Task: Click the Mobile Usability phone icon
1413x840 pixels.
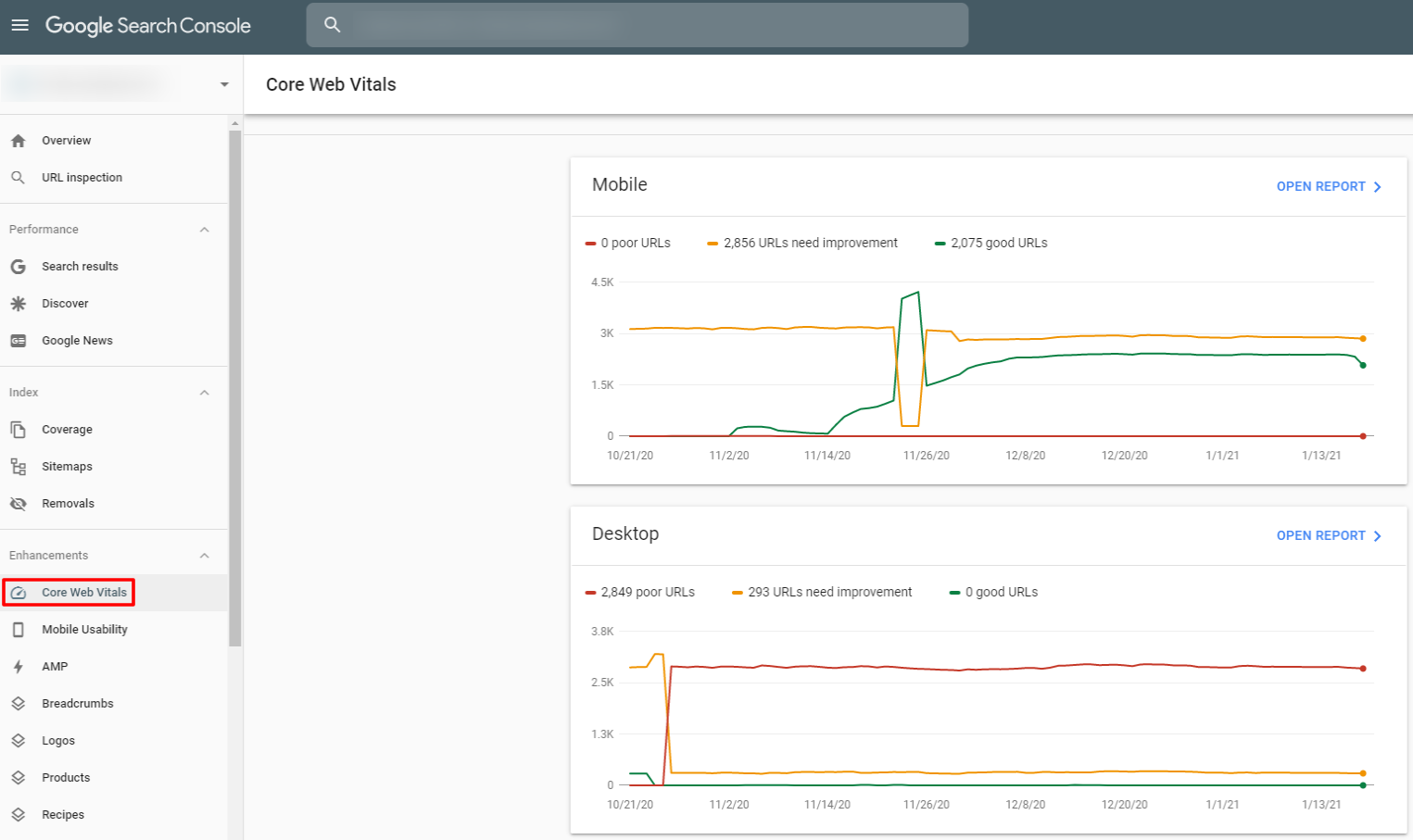Action: point(18,630)
